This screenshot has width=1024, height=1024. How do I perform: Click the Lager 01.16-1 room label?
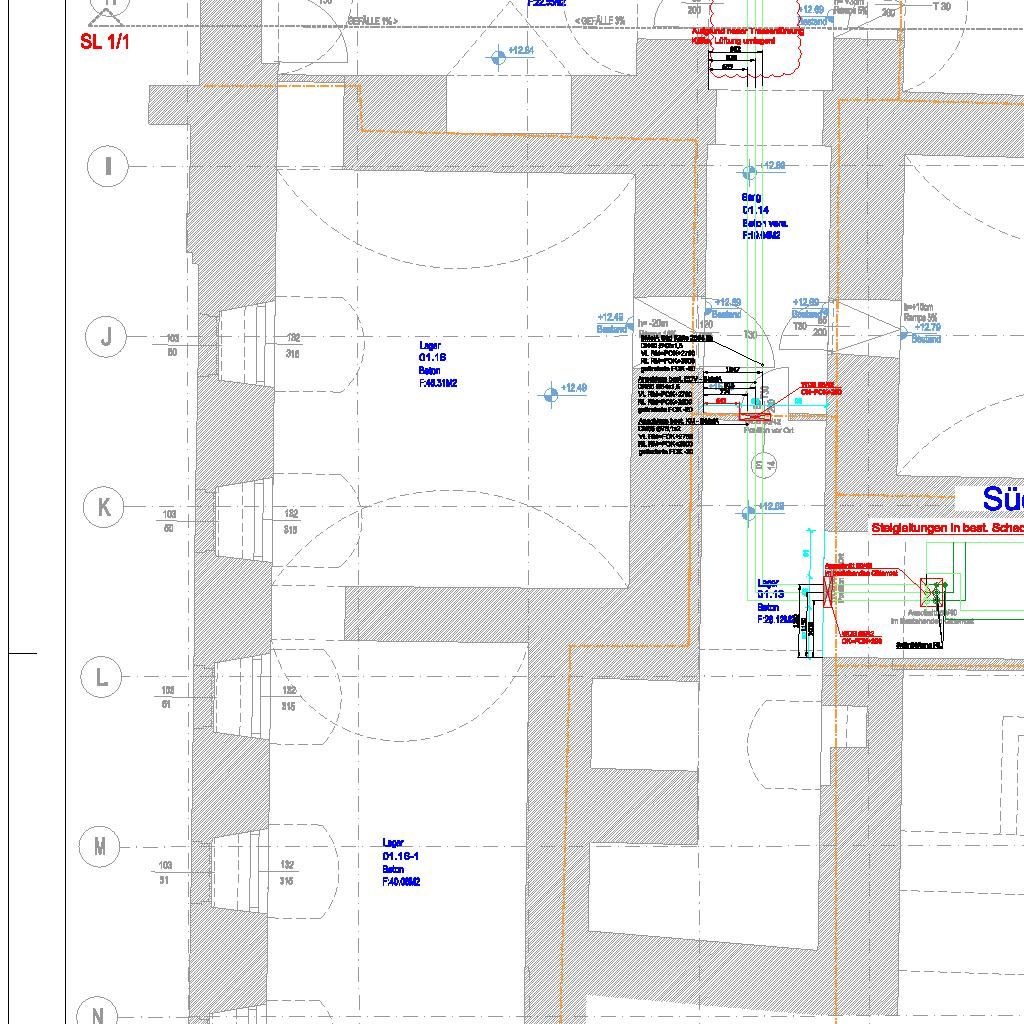[400, 862]
